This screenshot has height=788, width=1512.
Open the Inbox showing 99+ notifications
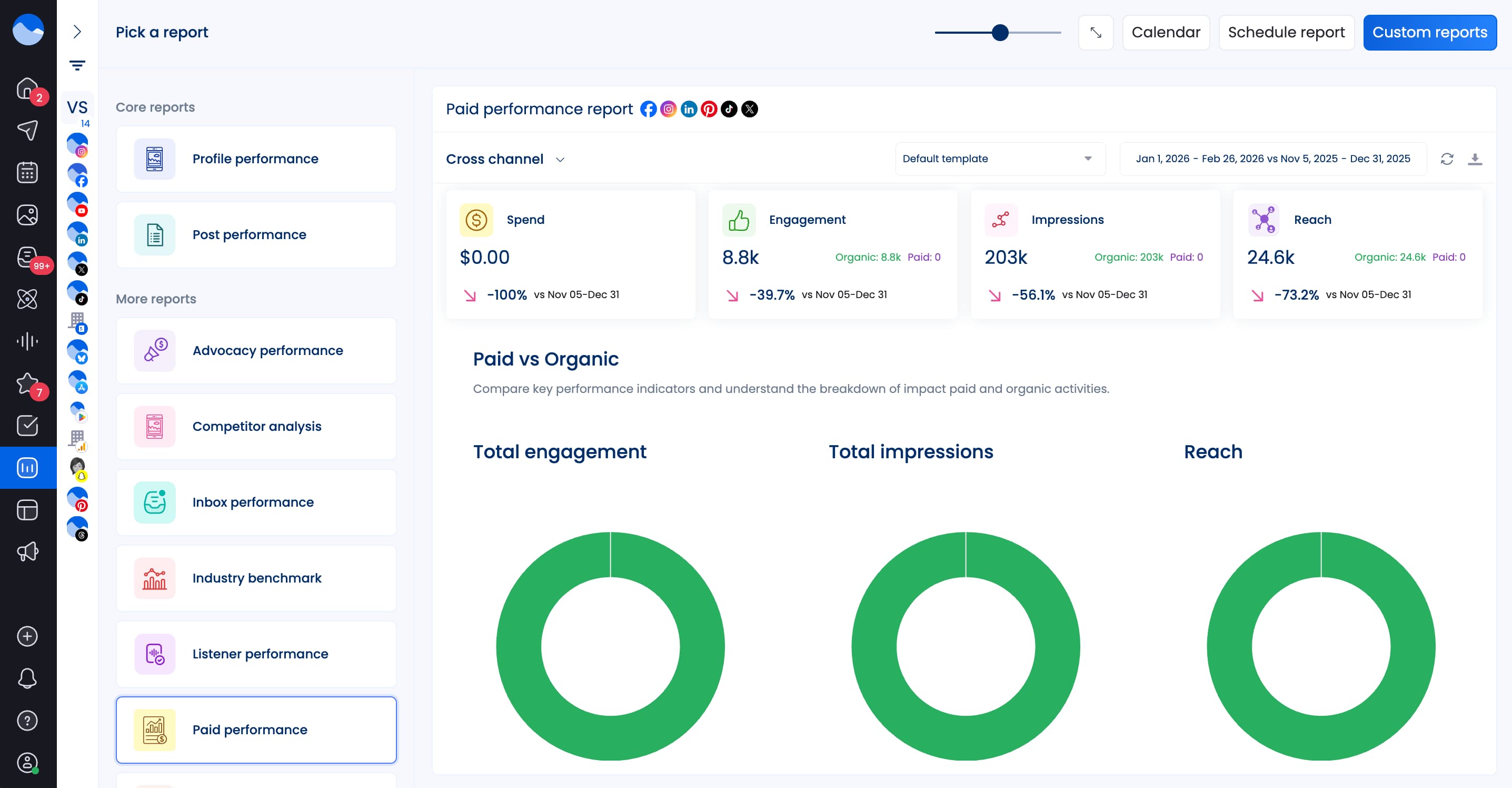pos(27,257)
